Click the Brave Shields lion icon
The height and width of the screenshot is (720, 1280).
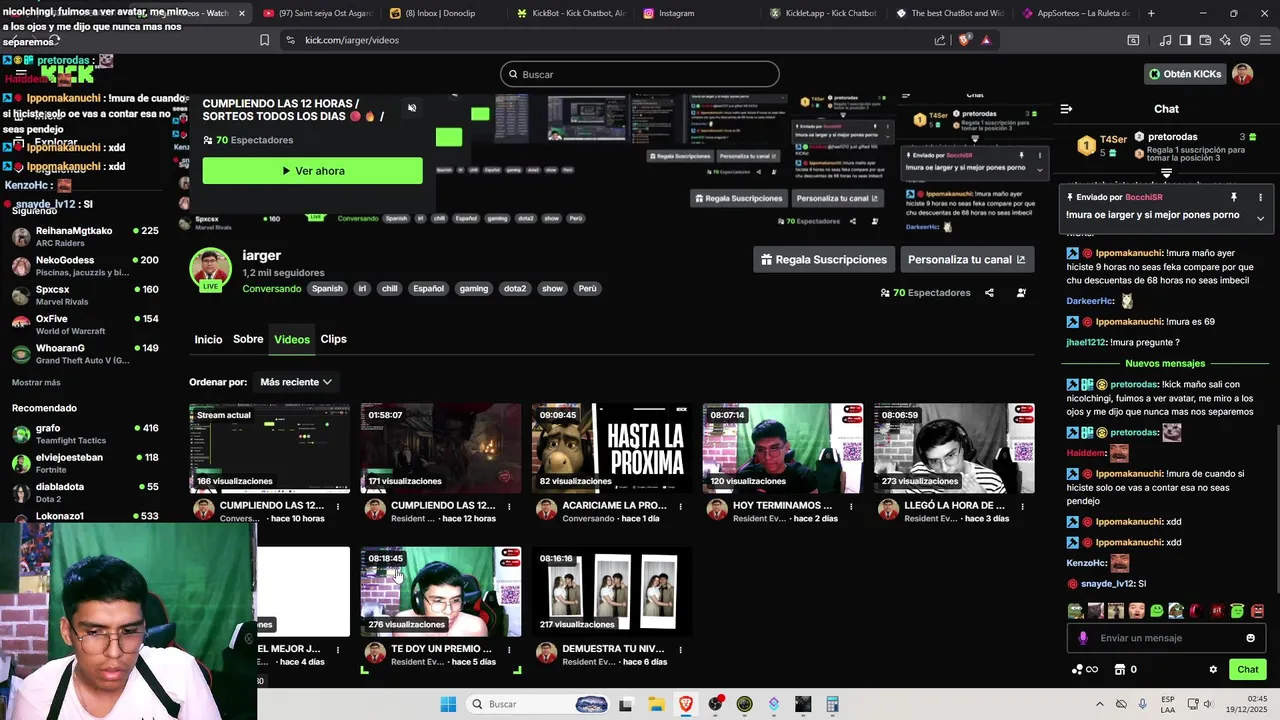coord(964,40)
